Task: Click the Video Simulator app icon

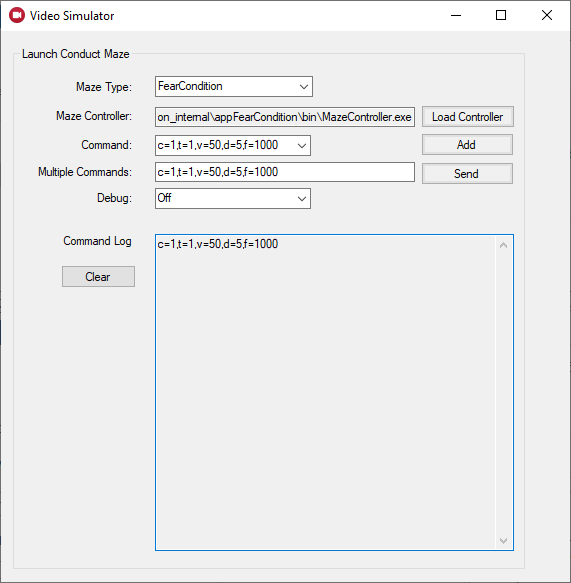Action: pyautogui.click(x=17, y=15)
